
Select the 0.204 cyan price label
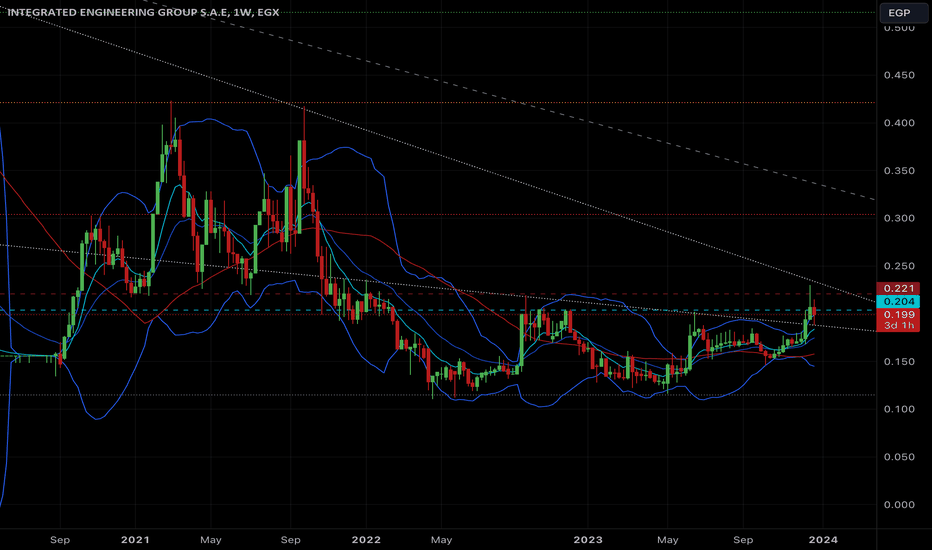click(899, 301)
